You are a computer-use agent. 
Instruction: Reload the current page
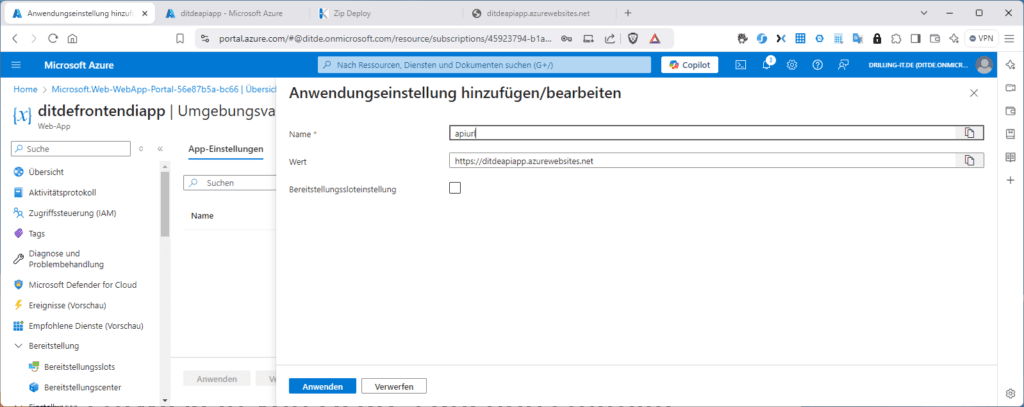tap(53, 39)
